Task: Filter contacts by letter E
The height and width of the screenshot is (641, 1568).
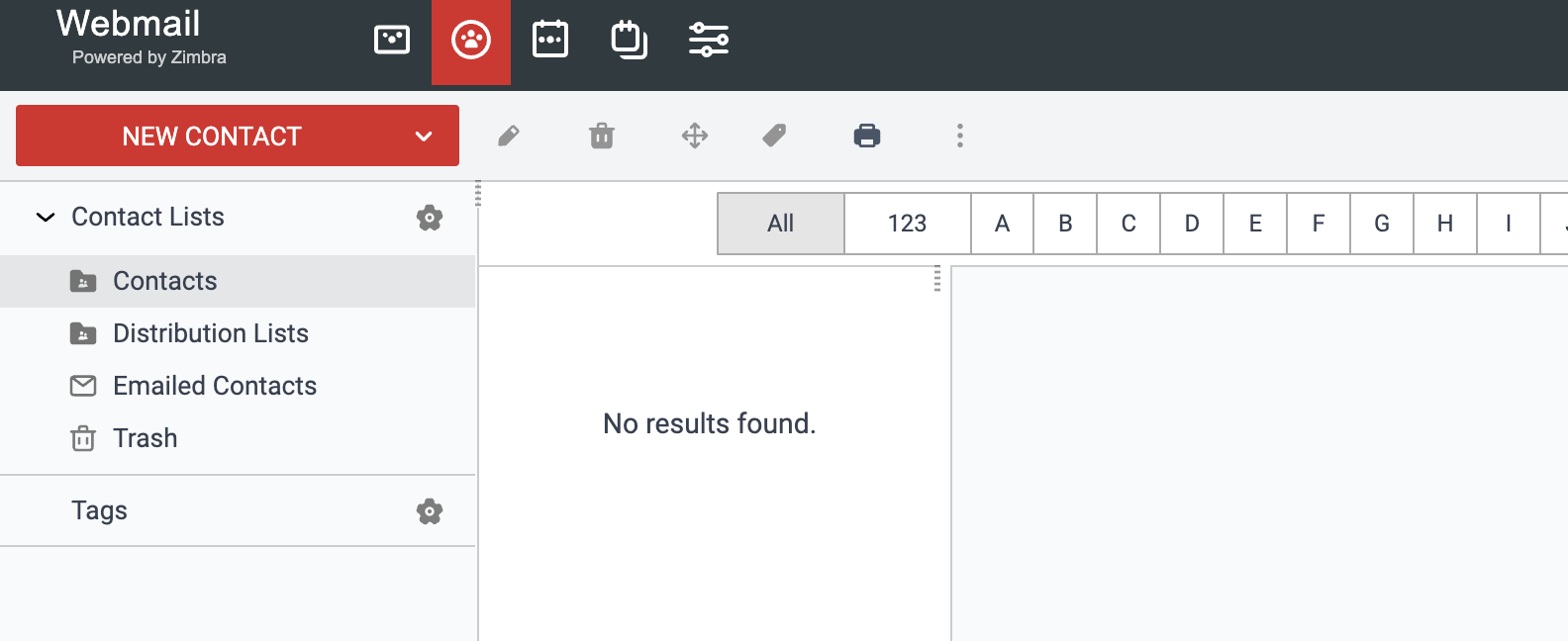Action: point(1256,224)
